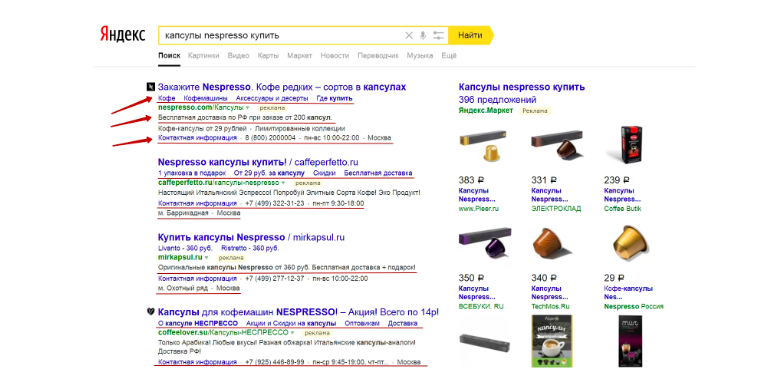This screenshot has height=390, width=779.
Task: Click inside the search input field
Action: click(x=281, y=35)
